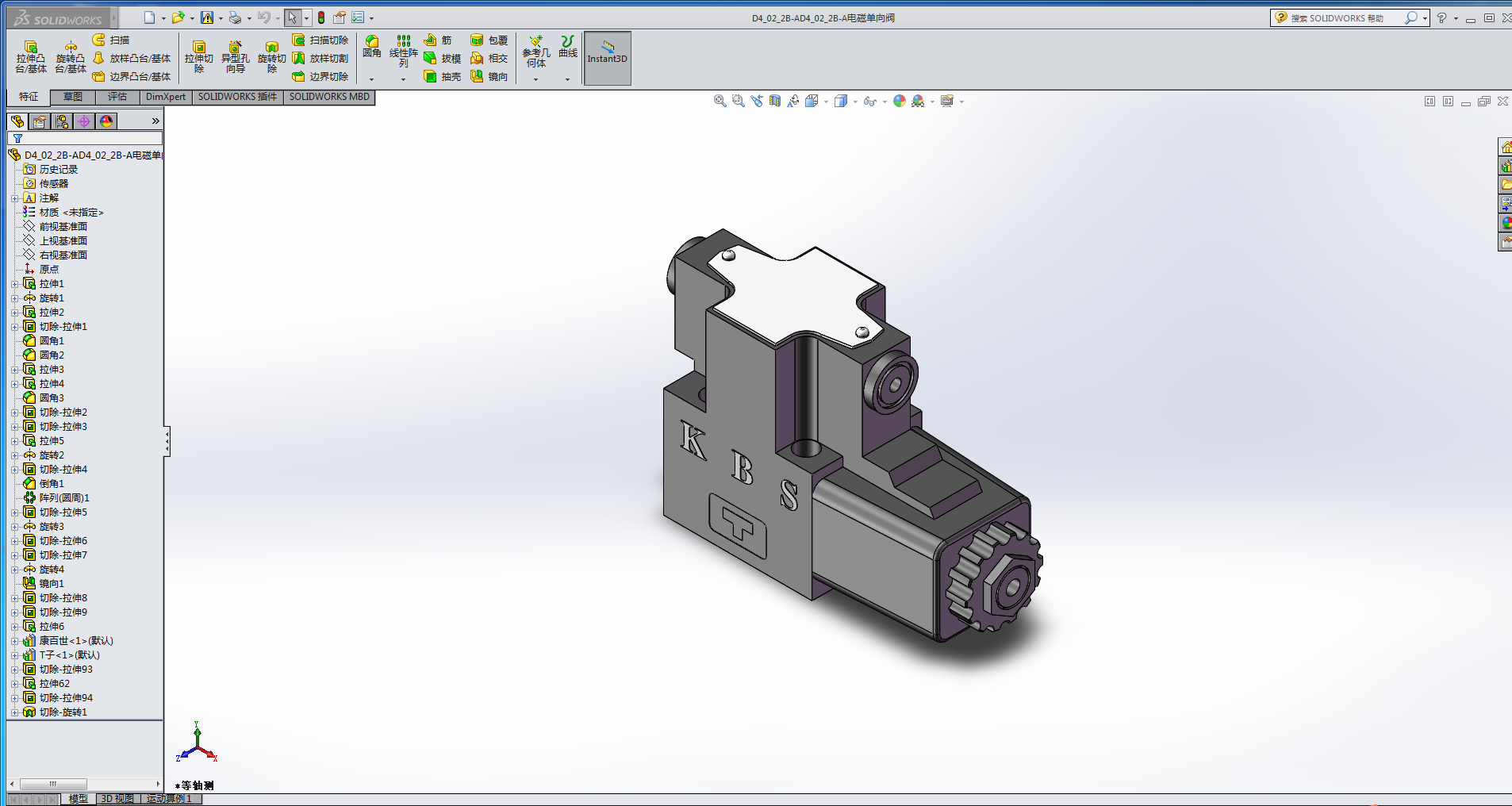The height and width of the screenshot is (806, 1512).
Task: Select 前视基准面 plane in feature tree
Action: coord(63,227)
